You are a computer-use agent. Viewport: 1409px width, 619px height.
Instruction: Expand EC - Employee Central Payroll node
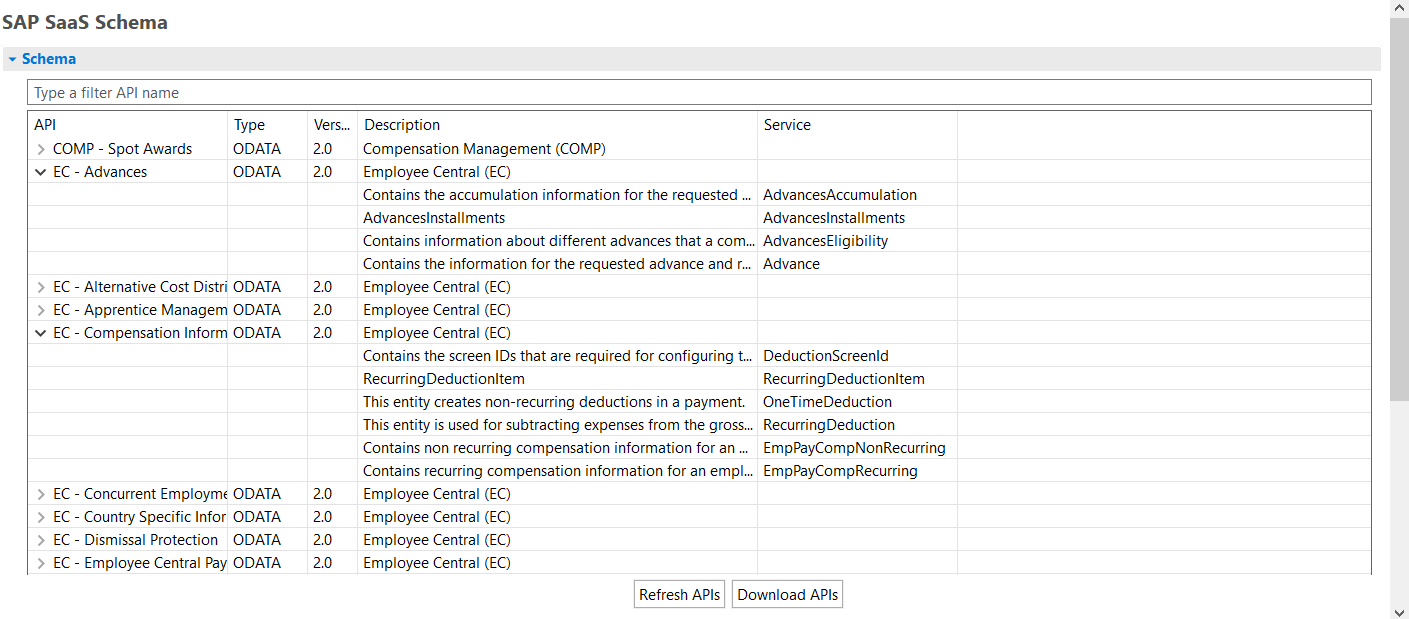tap(41, 563)
